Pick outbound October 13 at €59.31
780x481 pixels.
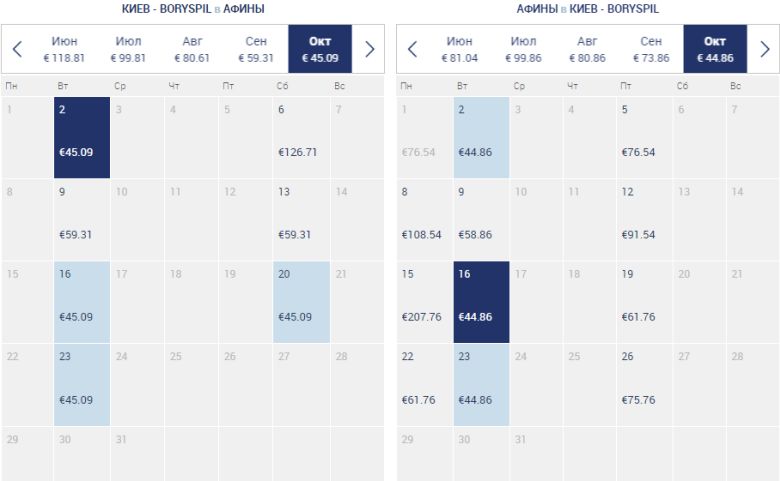pyautogui.click(x=300, y=220)
